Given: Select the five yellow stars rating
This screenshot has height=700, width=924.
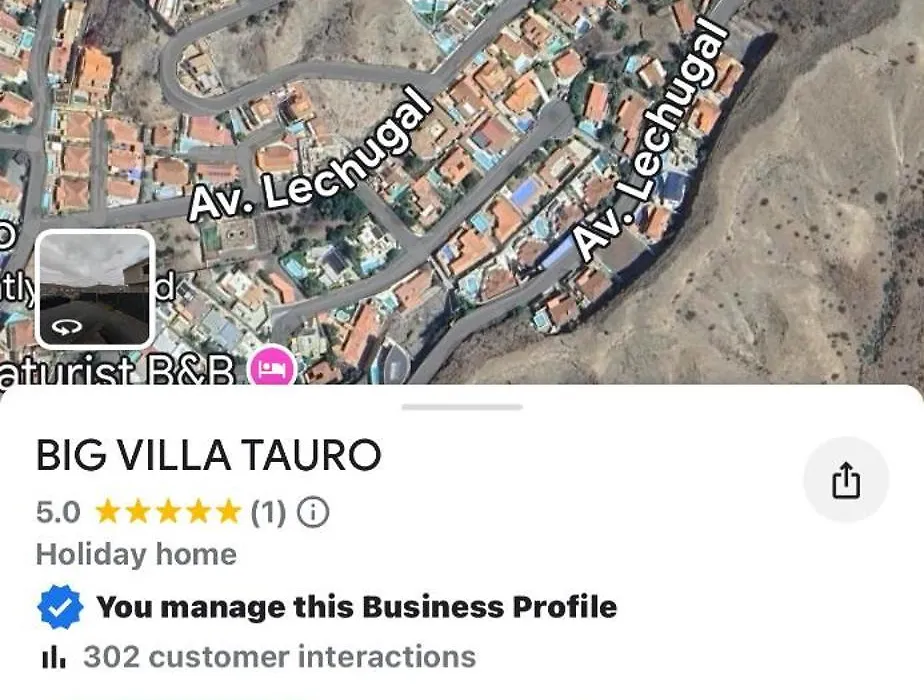Looking at the screenshot, I should pos(169,511).
